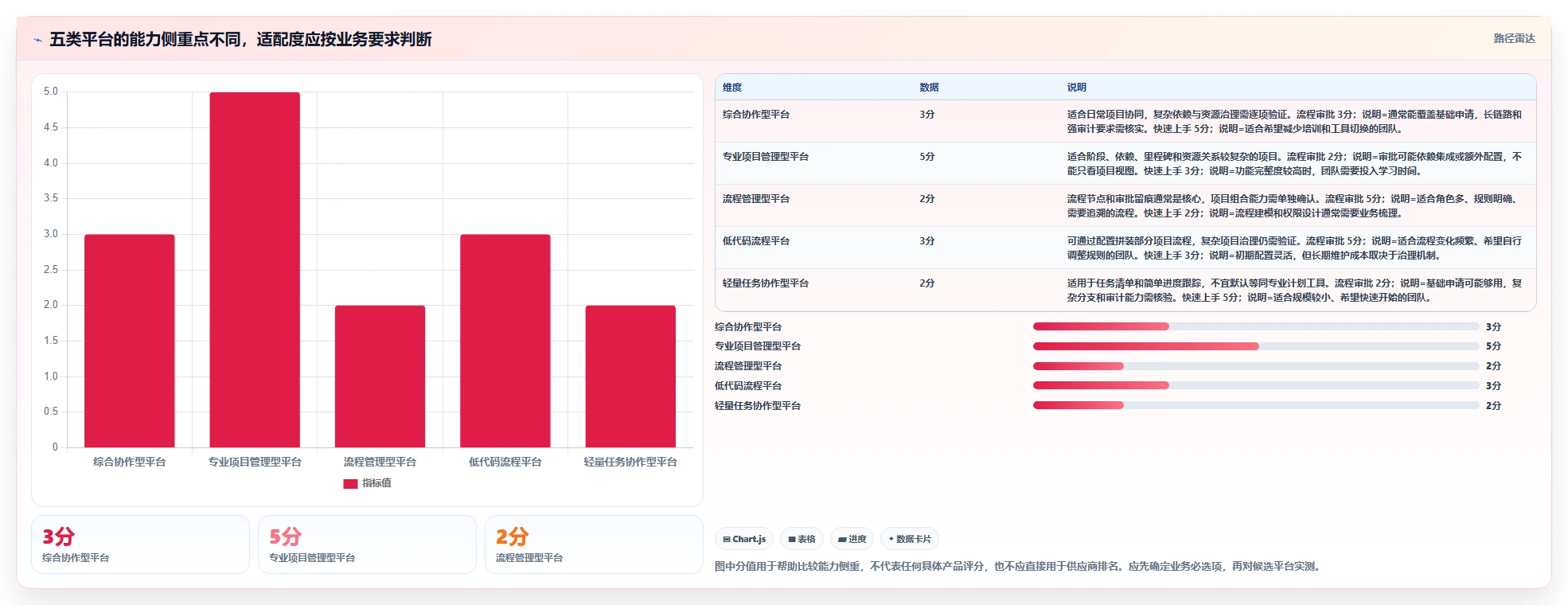Select table row 综合协作型平台

[x=1125, y=121]
